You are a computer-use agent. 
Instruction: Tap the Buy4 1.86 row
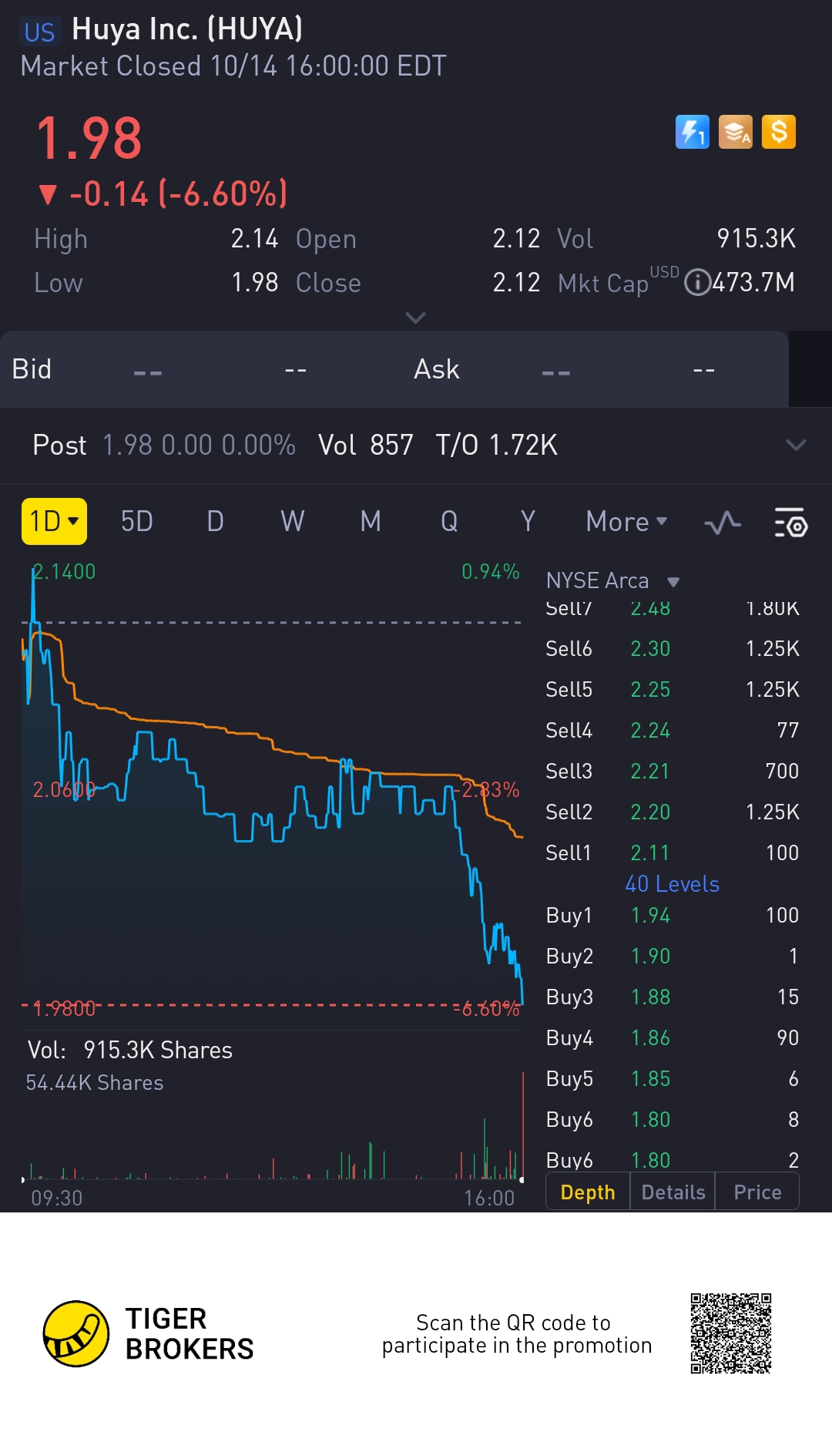coord(673,1037)
